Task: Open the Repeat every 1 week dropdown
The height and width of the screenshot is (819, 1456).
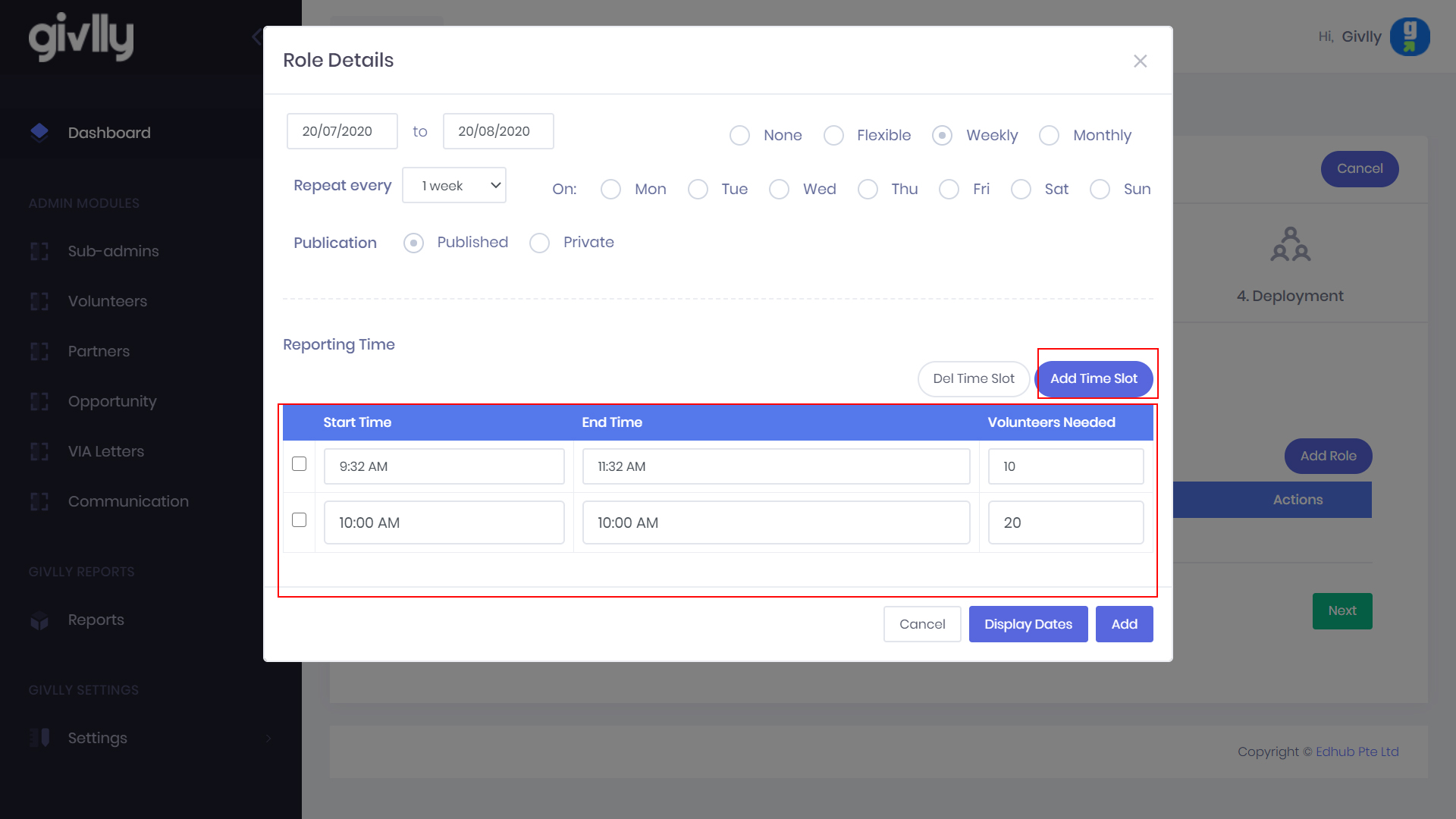Action: pos(454,186)
